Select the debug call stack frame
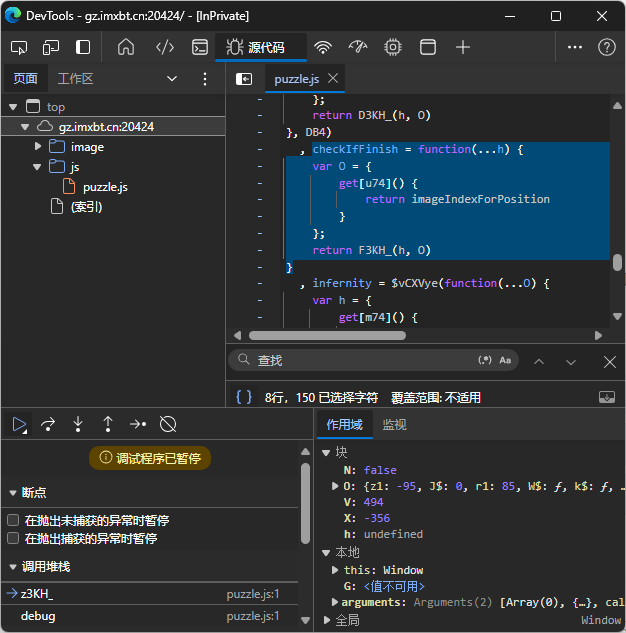The width and height of the screenshot is (626, 633). click(38, 616)
